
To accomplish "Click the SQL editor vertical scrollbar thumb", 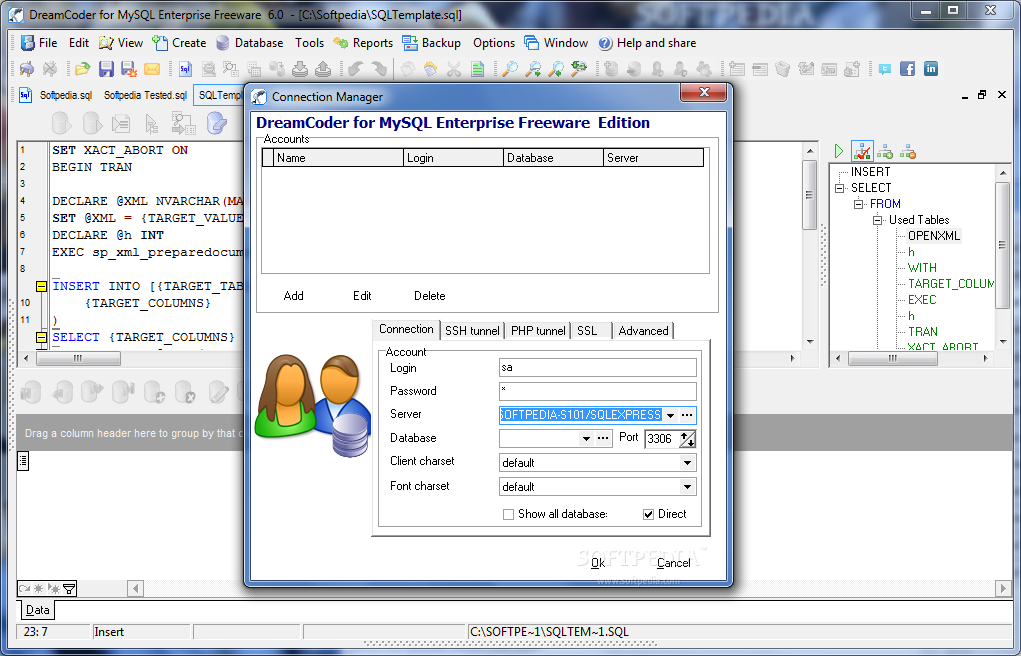I will pos(809,195).
